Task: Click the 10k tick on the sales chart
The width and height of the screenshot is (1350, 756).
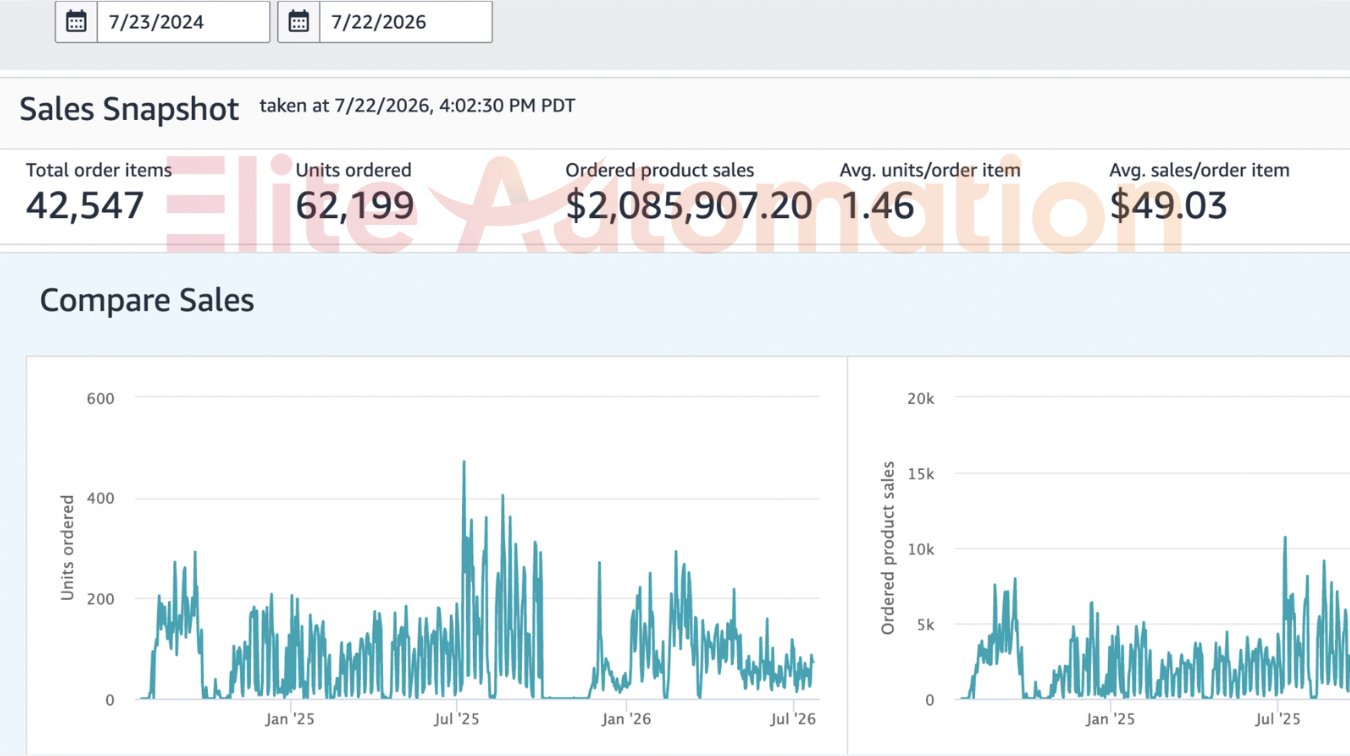Action: (x=920, y=549)
